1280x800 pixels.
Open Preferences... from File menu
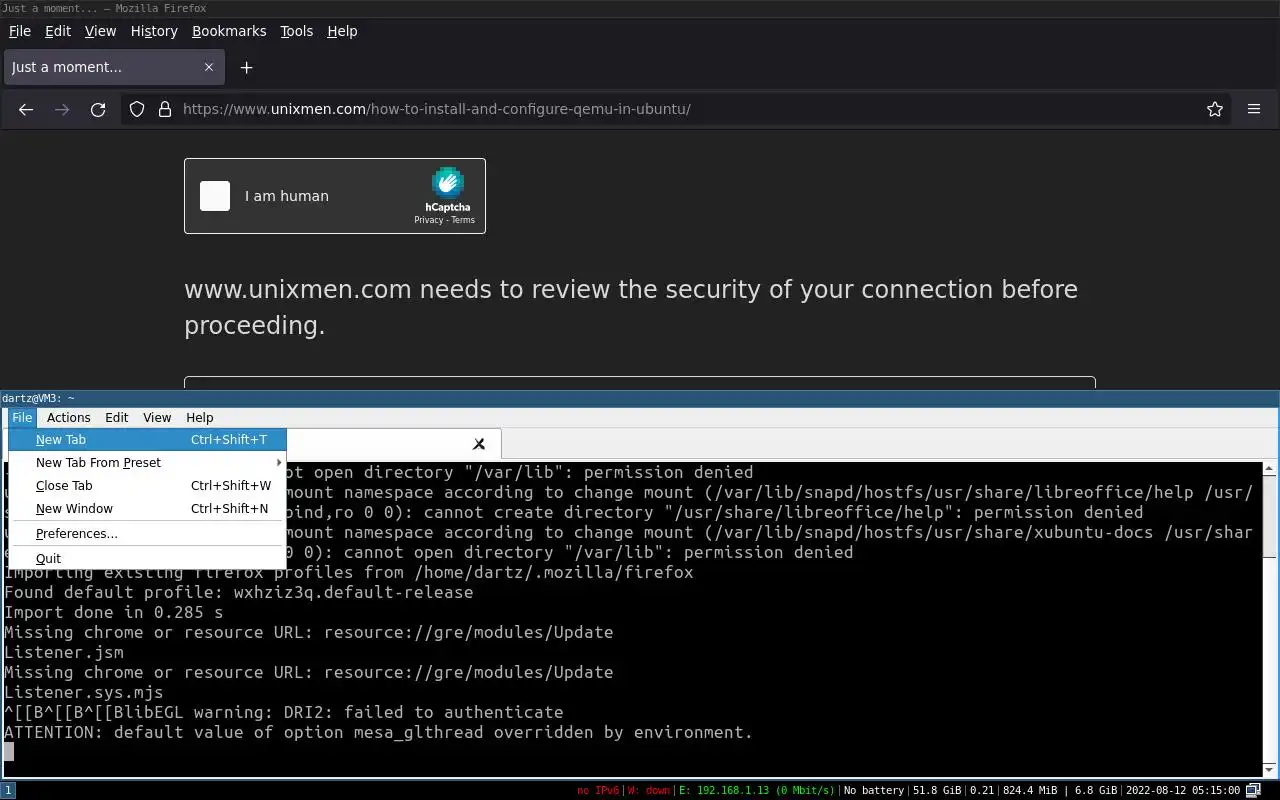click(x=147, y=533)
